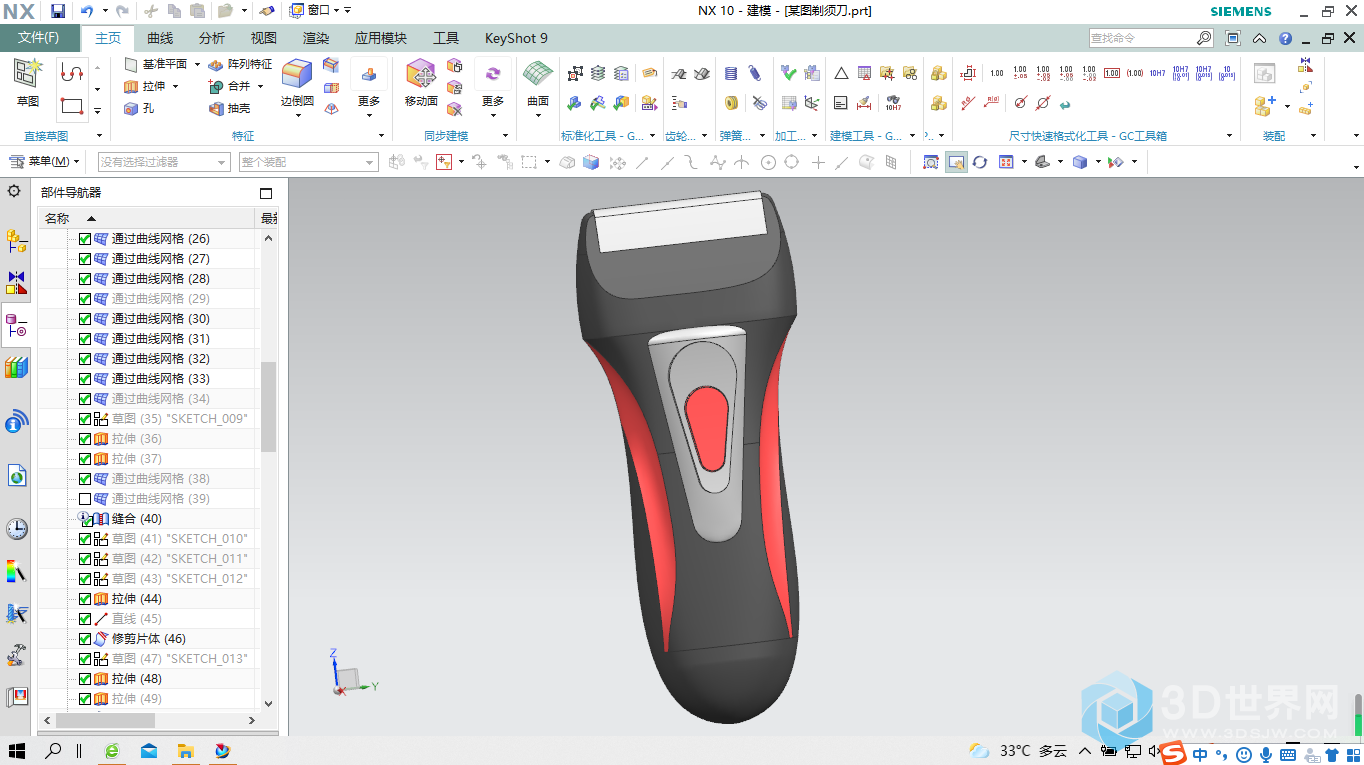Toggle checkbox for 通过曲线网格 (30)

85,319
